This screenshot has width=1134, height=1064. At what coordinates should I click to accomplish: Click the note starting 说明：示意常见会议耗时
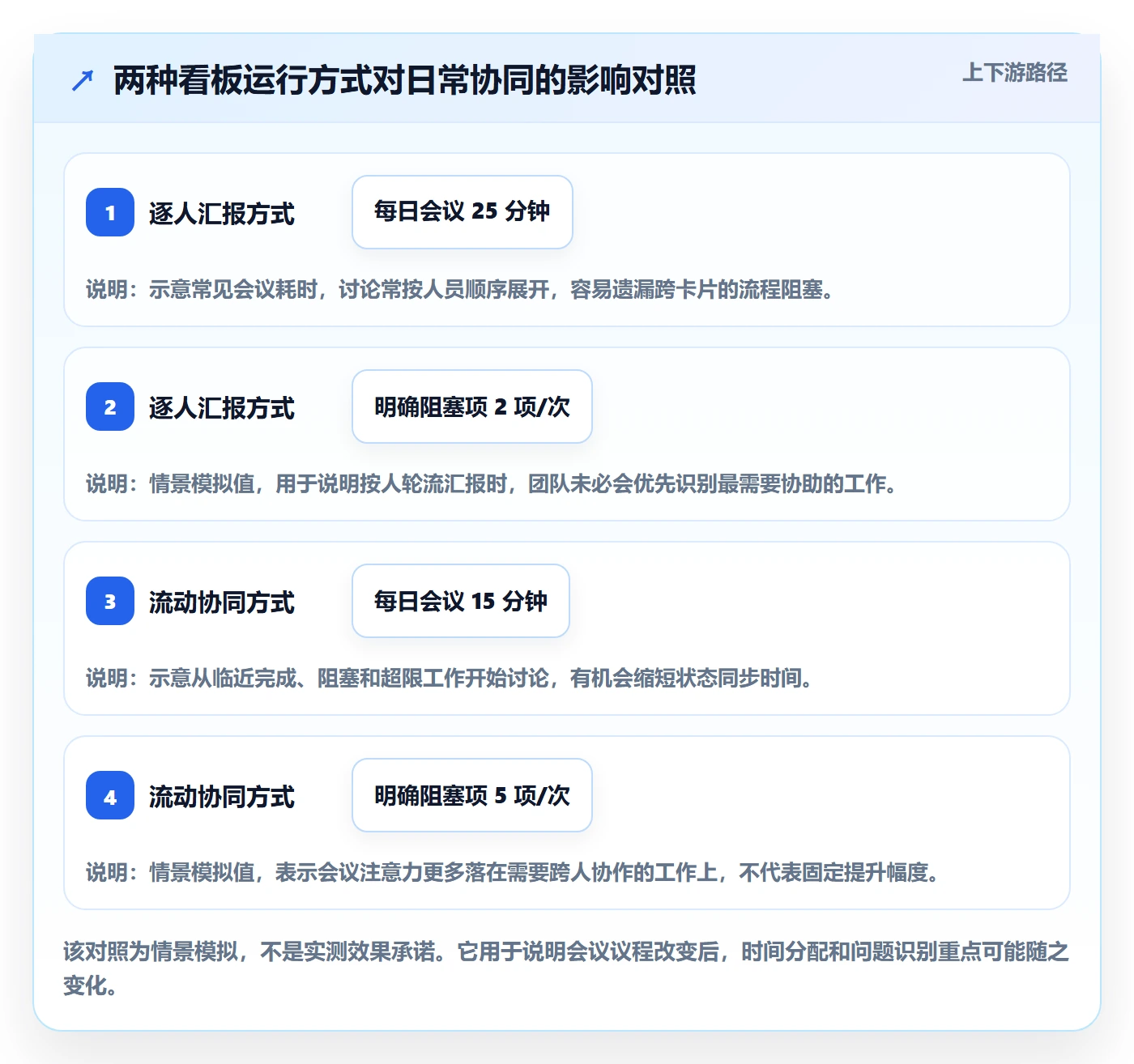pyautogui.click(x=462, y=290)
